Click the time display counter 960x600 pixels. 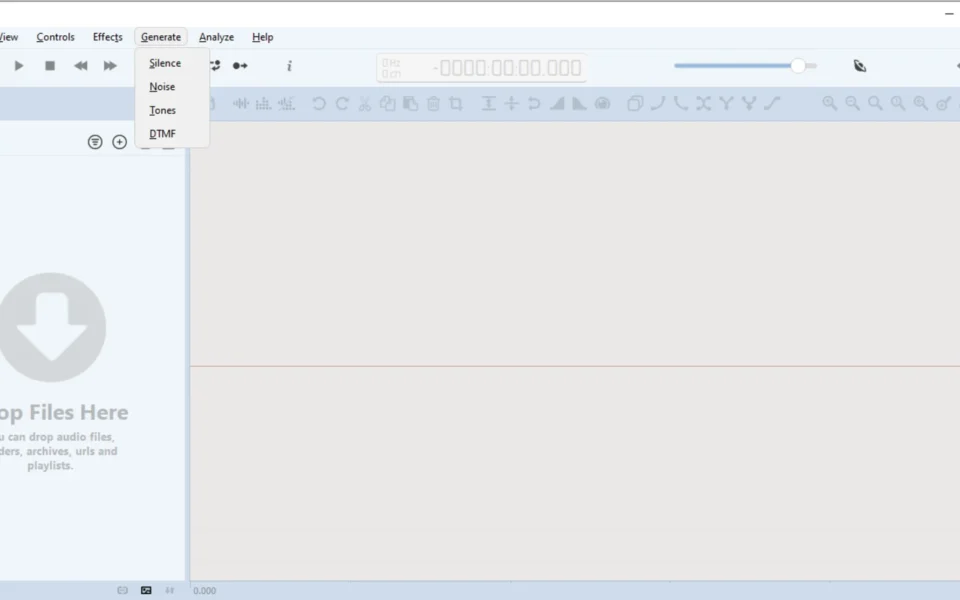point(482,67)
